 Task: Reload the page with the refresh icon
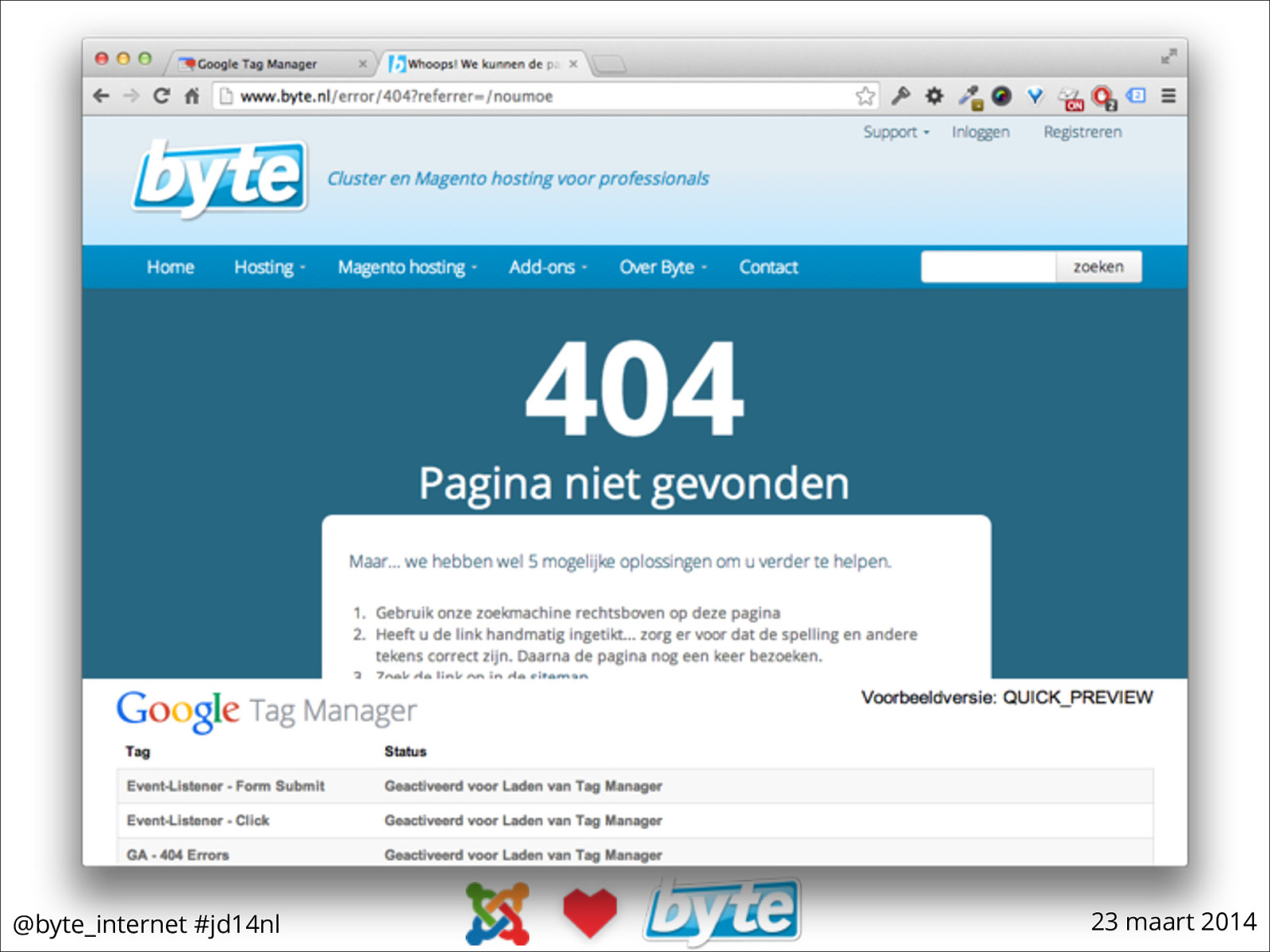[x=161, y=96]
